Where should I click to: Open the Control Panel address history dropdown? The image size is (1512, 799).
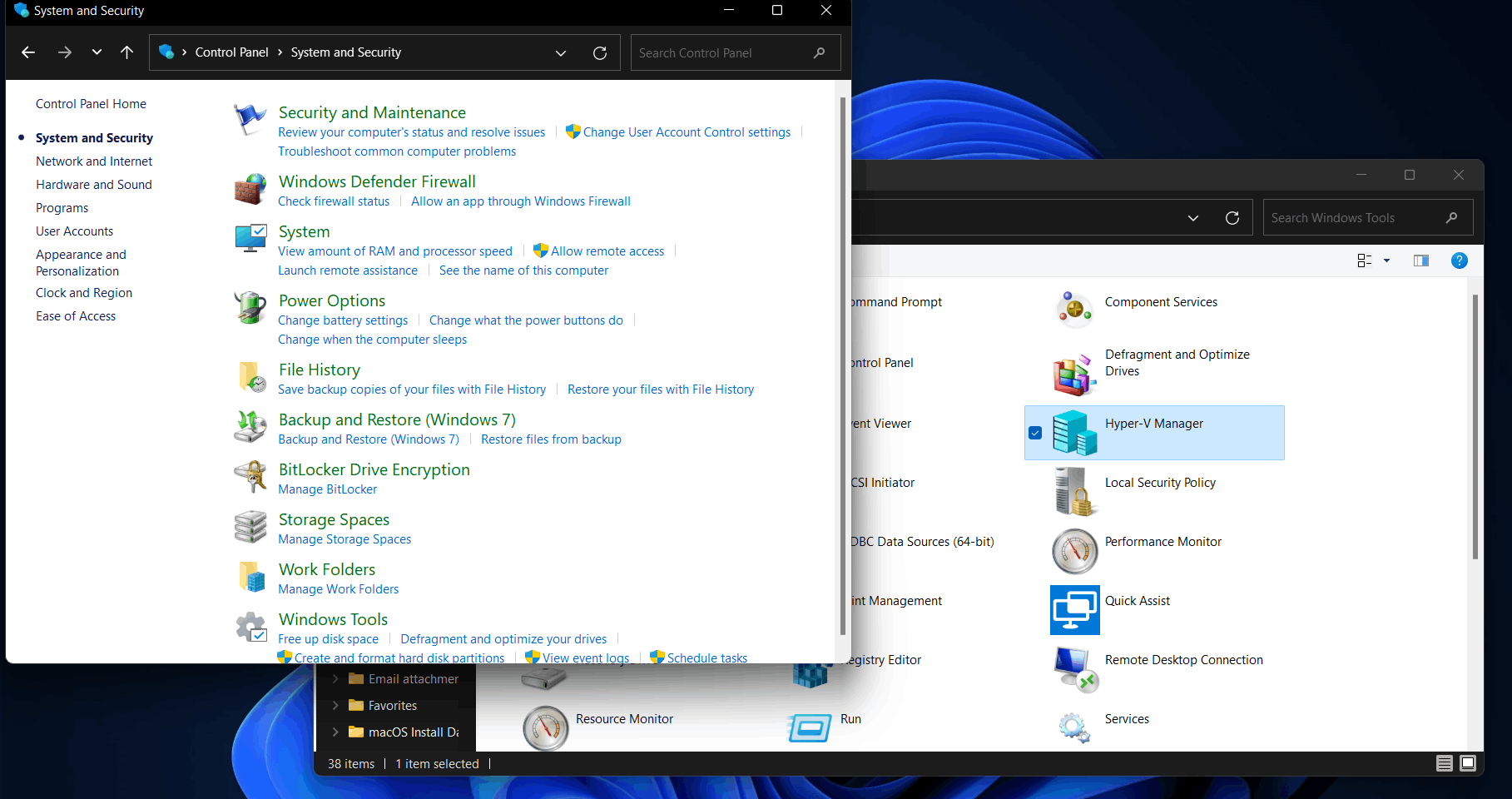561,52
